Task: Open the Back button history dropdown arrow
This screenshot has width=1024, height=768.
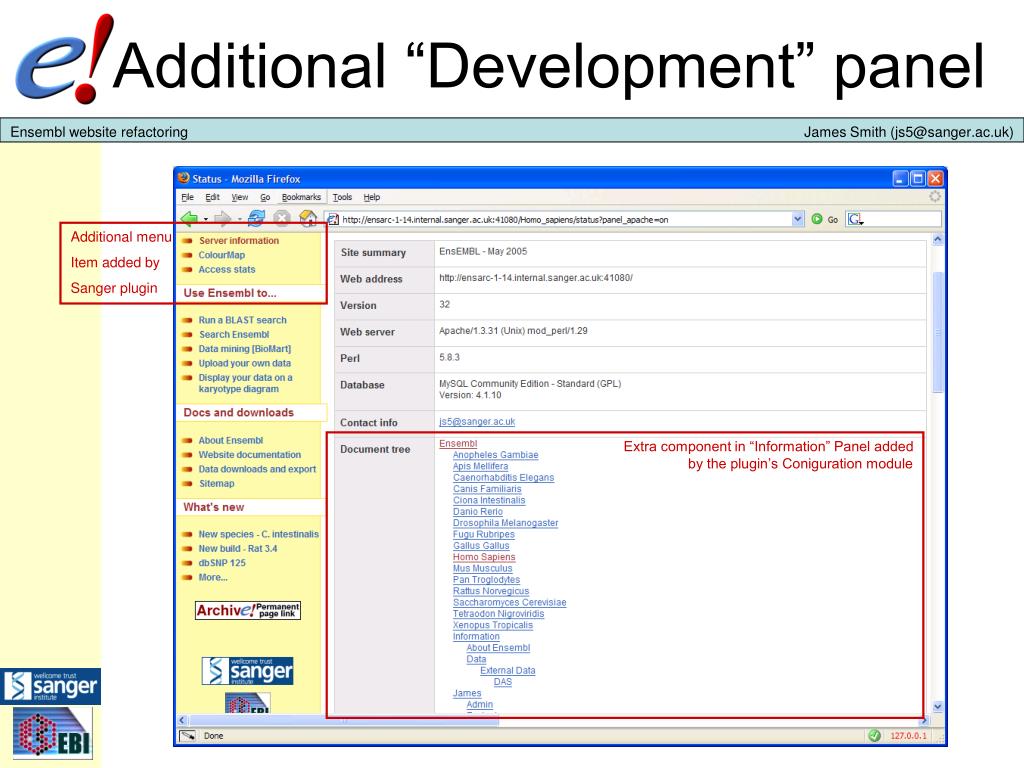Action: [x=206, y=219]
